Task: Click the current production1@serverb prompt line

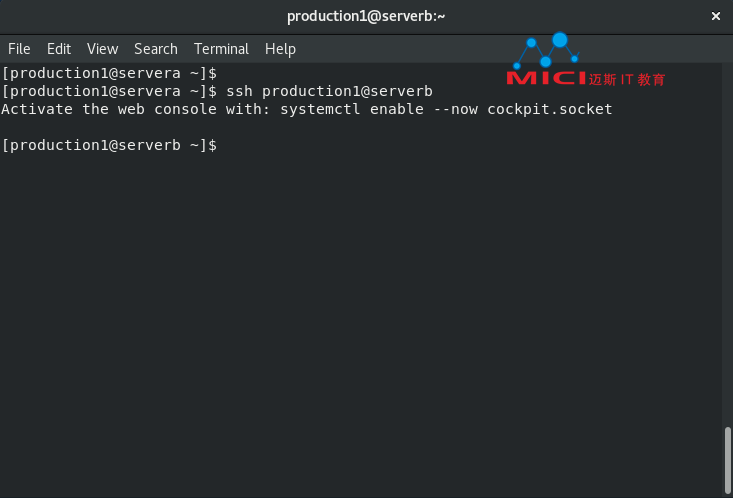Action: 109,145
